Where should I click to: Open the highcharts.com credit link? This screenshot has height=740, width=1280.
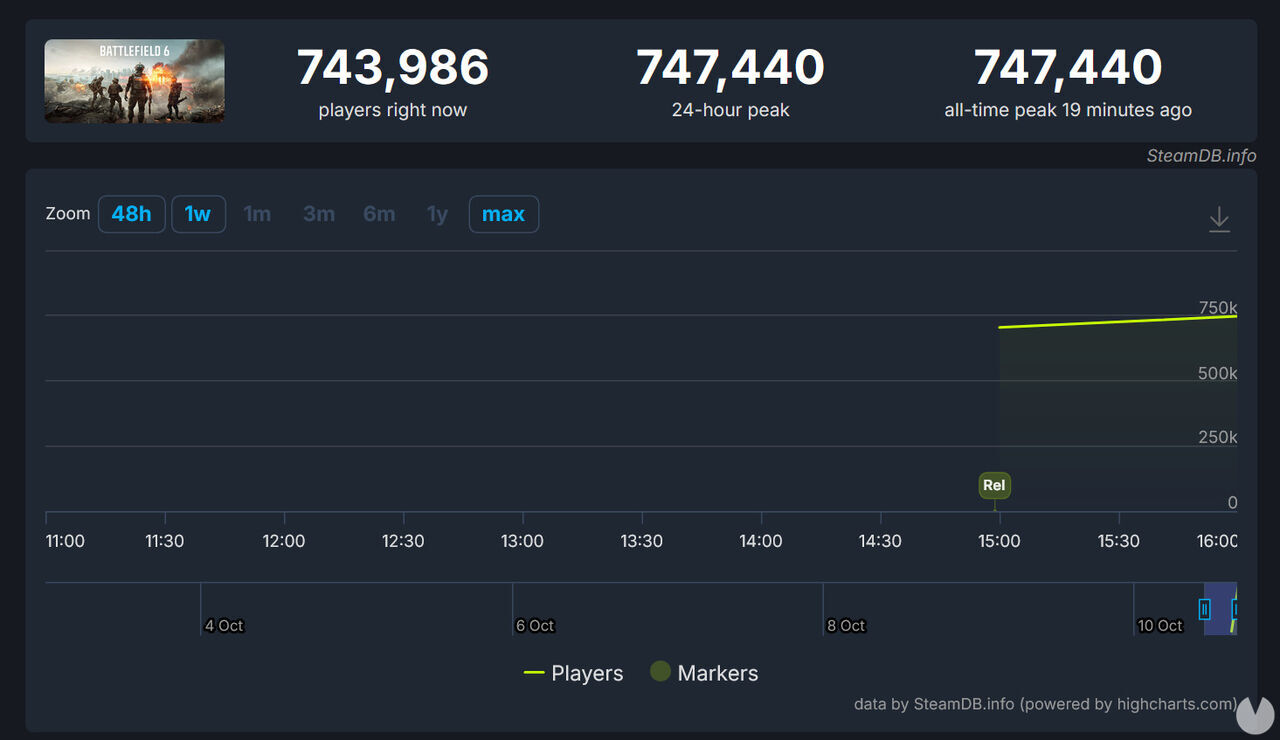(1045, 704)
